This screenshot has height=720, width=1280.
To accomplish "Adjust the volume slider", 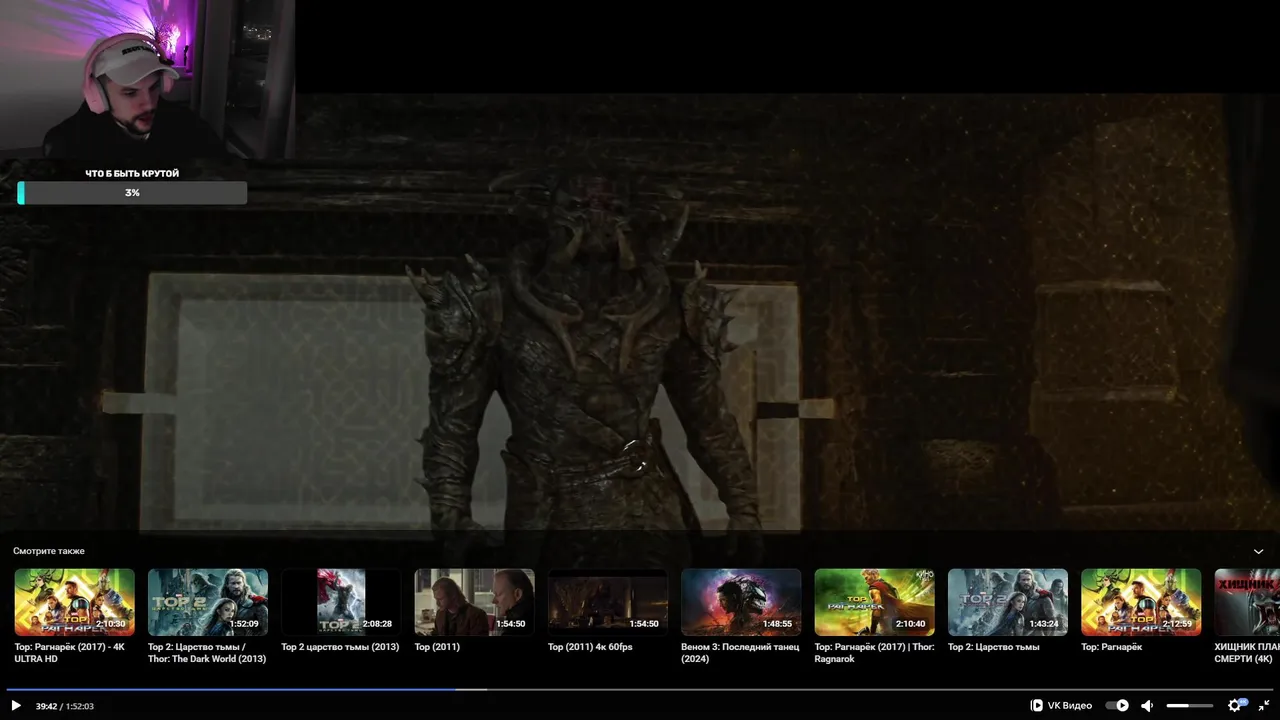I will 1190,706.
